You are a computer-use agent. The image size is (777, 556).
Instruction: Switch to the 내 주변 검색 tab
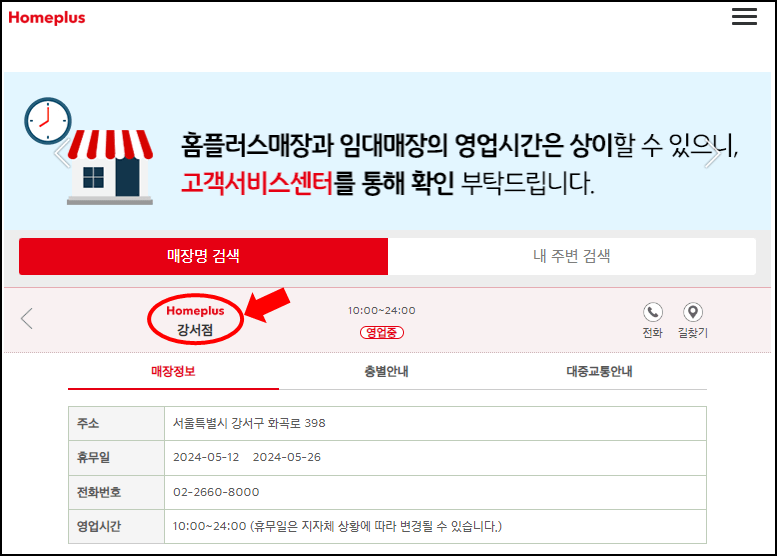point(572,256)
